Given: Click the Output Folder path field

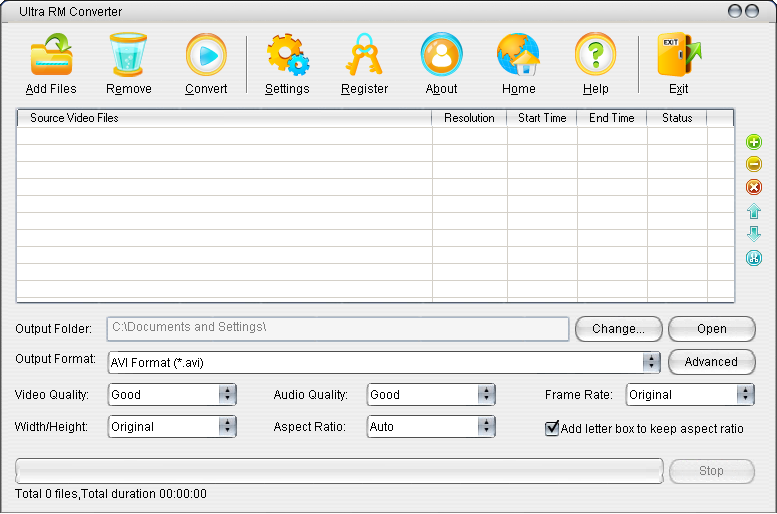Looking at the screenshot, I should (338, 329).
